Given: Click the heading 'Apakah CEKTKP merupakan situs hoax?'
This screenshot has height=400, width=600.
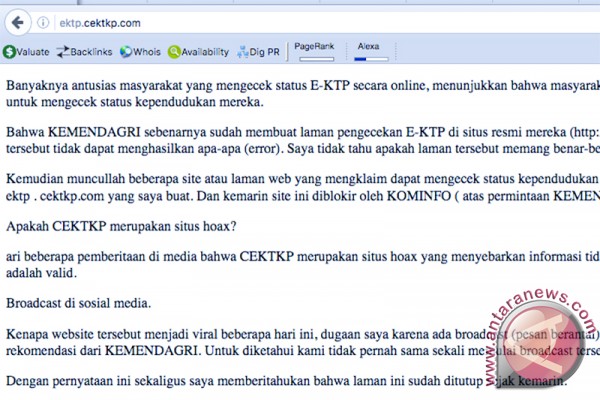Looking at the screenshot, I should click(121, 226).
